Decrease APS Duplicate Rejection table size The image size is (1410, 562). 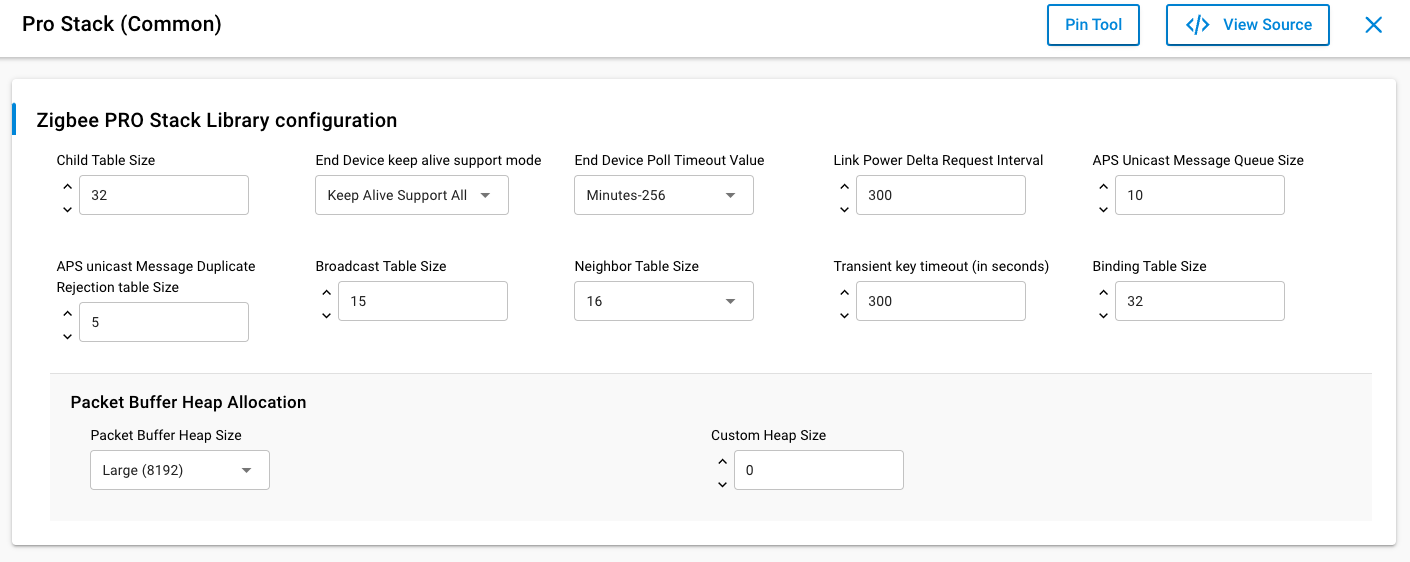tap(67, 336)
